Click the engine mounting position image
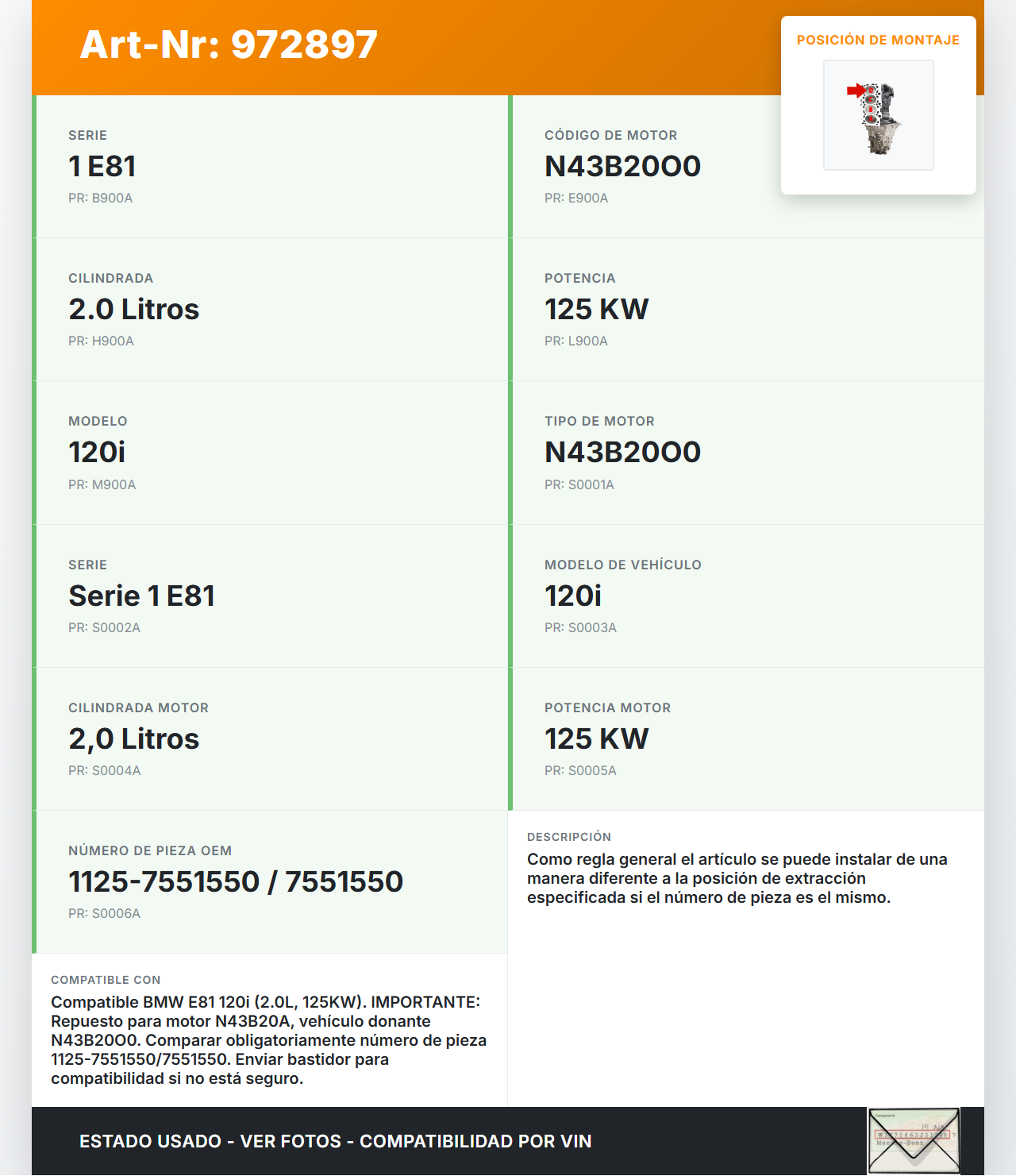The height and width of the screenshot is (1176, 1016). pyautogui.click(x=878, y=116)
